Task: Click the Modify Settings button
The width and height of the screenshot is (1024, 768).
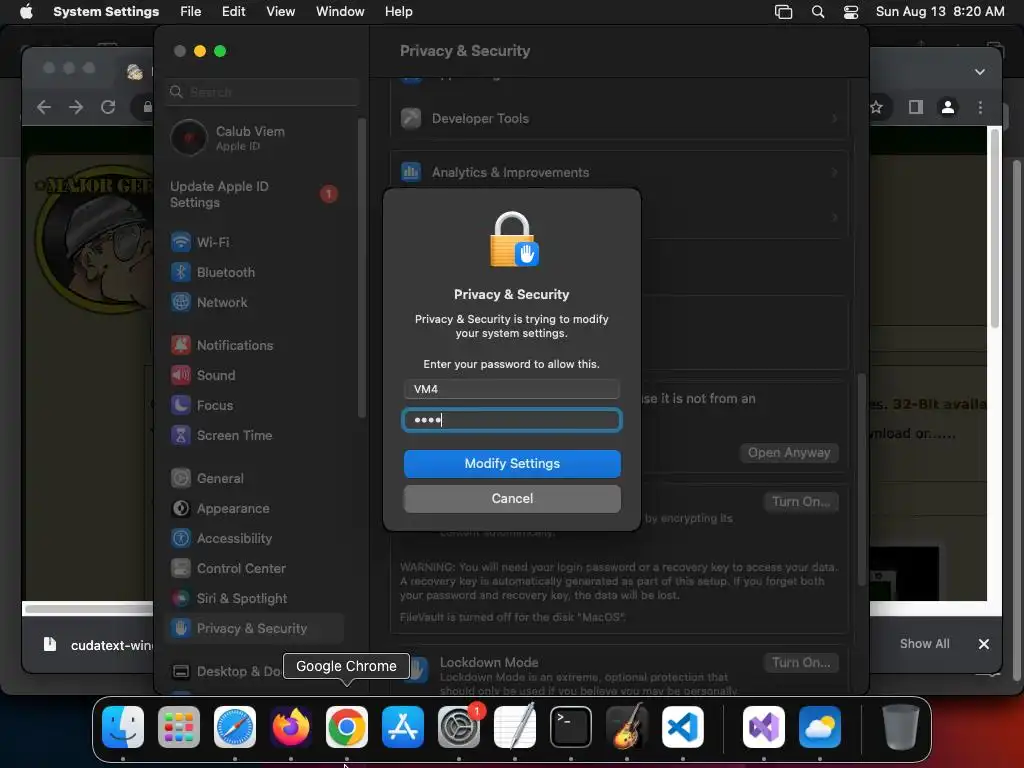Action: click(x=512, y=464)
